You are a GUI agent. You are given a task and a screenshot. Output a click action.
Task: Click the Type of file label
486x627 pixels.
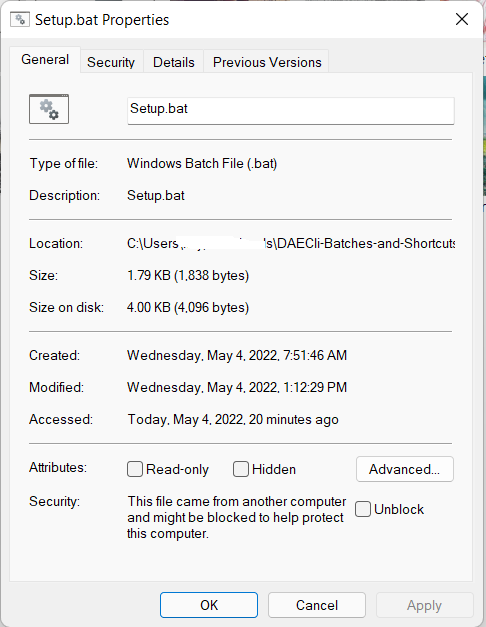(64, 164)
